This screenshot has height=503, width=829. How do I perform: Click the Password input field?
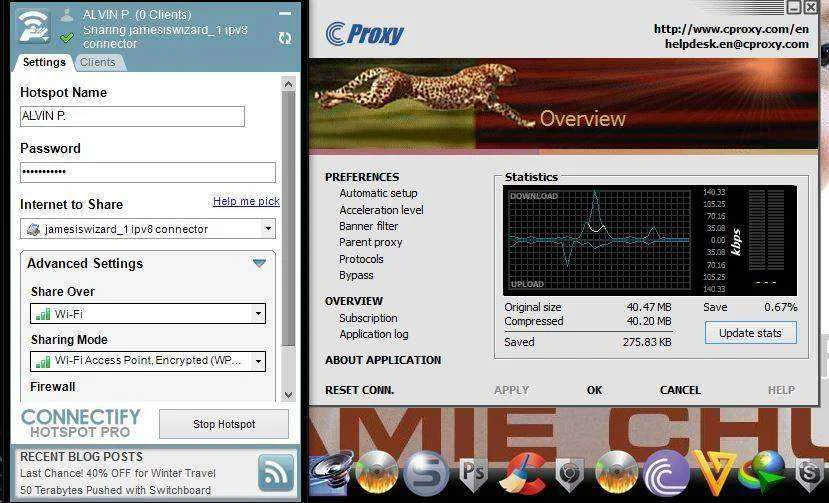(148, 172)
